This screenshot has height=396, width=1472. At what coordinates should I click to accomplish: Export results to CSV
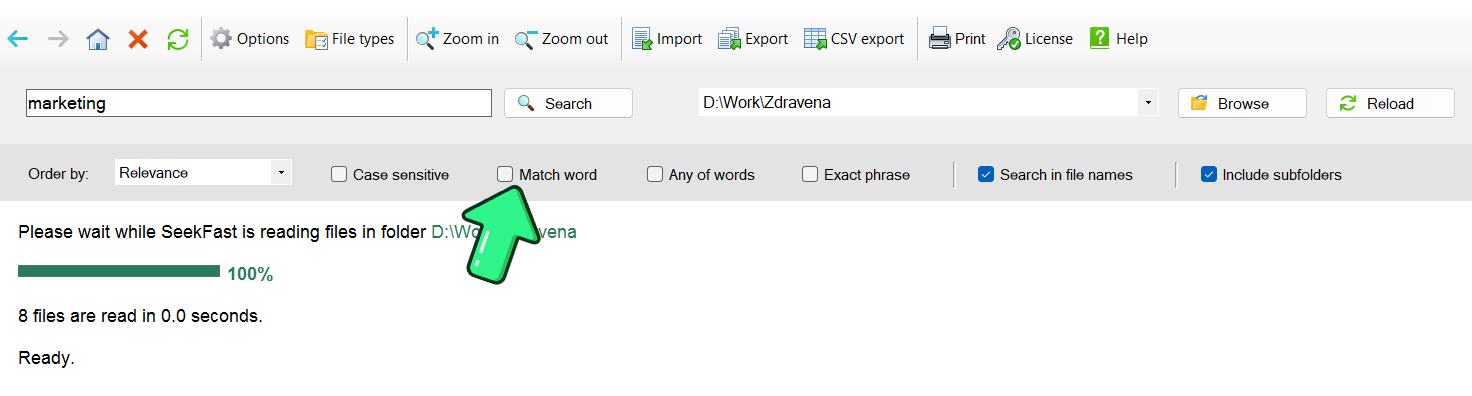[x=854, y=39]
